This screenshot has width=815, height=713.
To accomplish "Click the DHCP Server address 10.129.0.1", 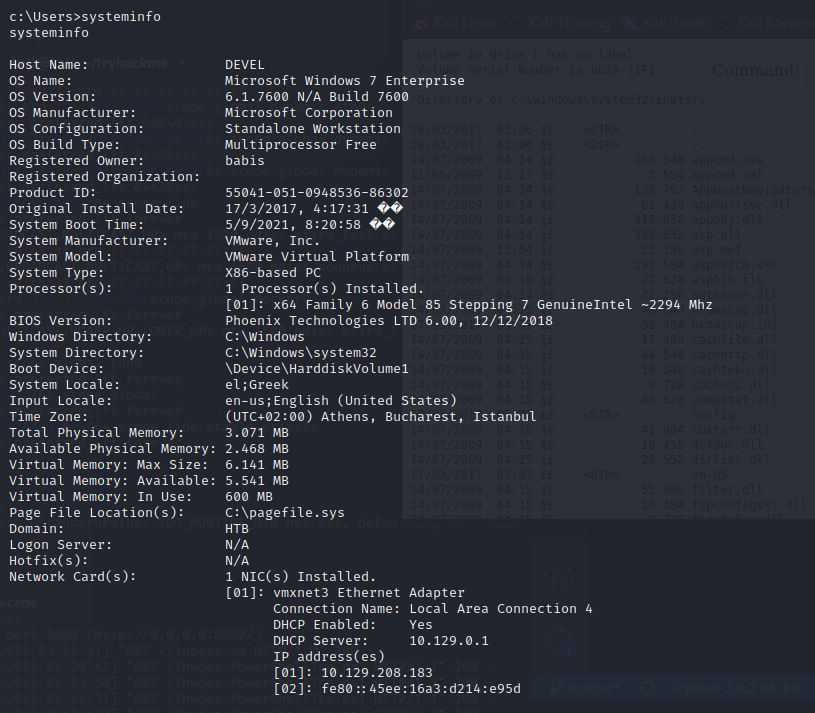I will 448,641.
